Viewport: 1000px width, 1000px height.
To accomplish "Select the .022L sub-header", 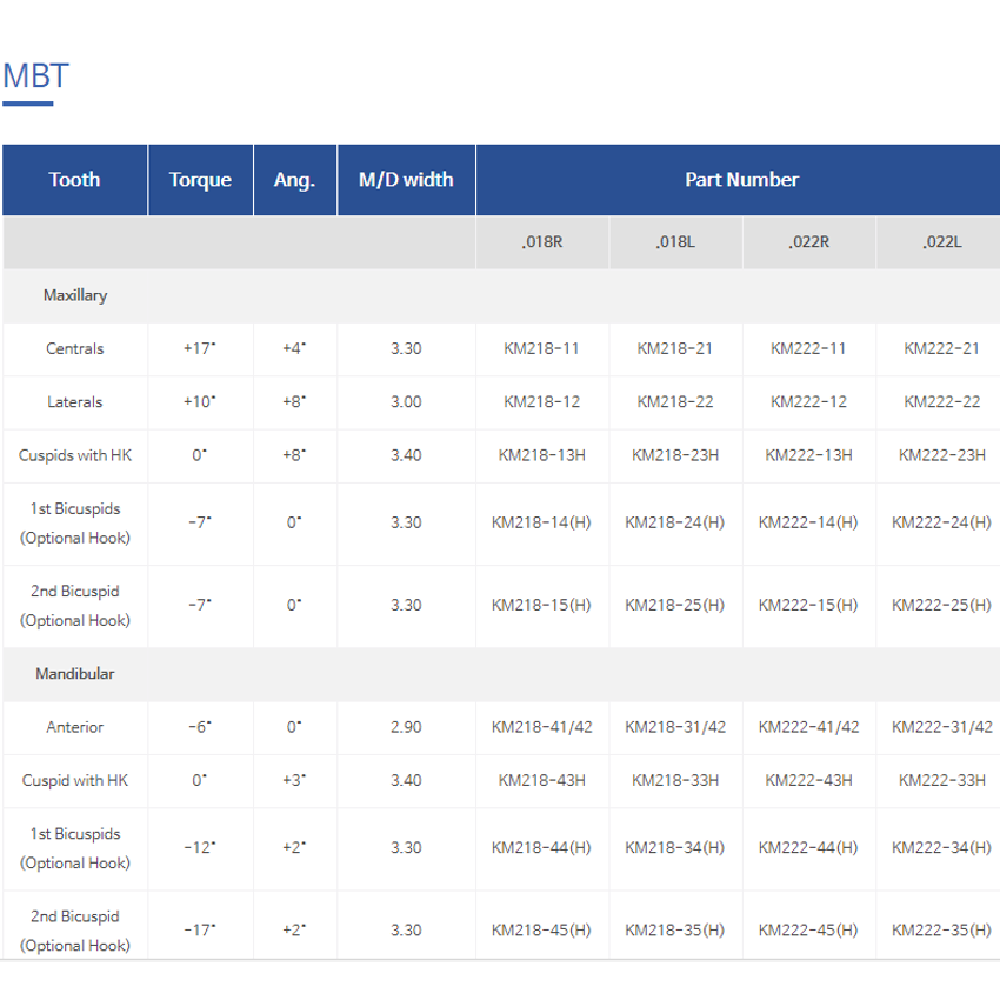I will click(942, 243).
